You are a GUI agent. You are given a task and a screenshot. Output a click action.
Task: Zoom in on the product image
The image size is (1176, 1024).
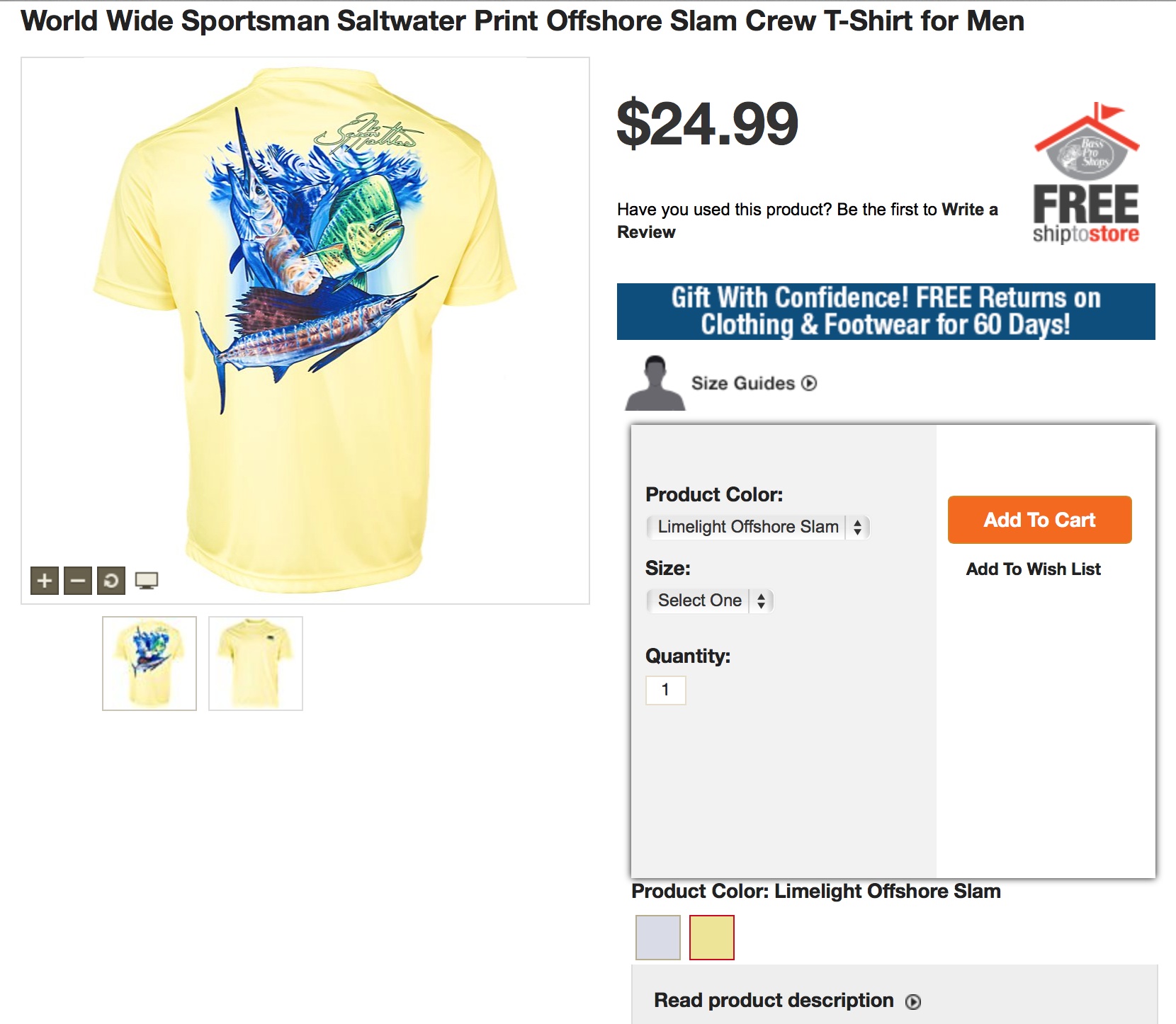coord(45,581)
